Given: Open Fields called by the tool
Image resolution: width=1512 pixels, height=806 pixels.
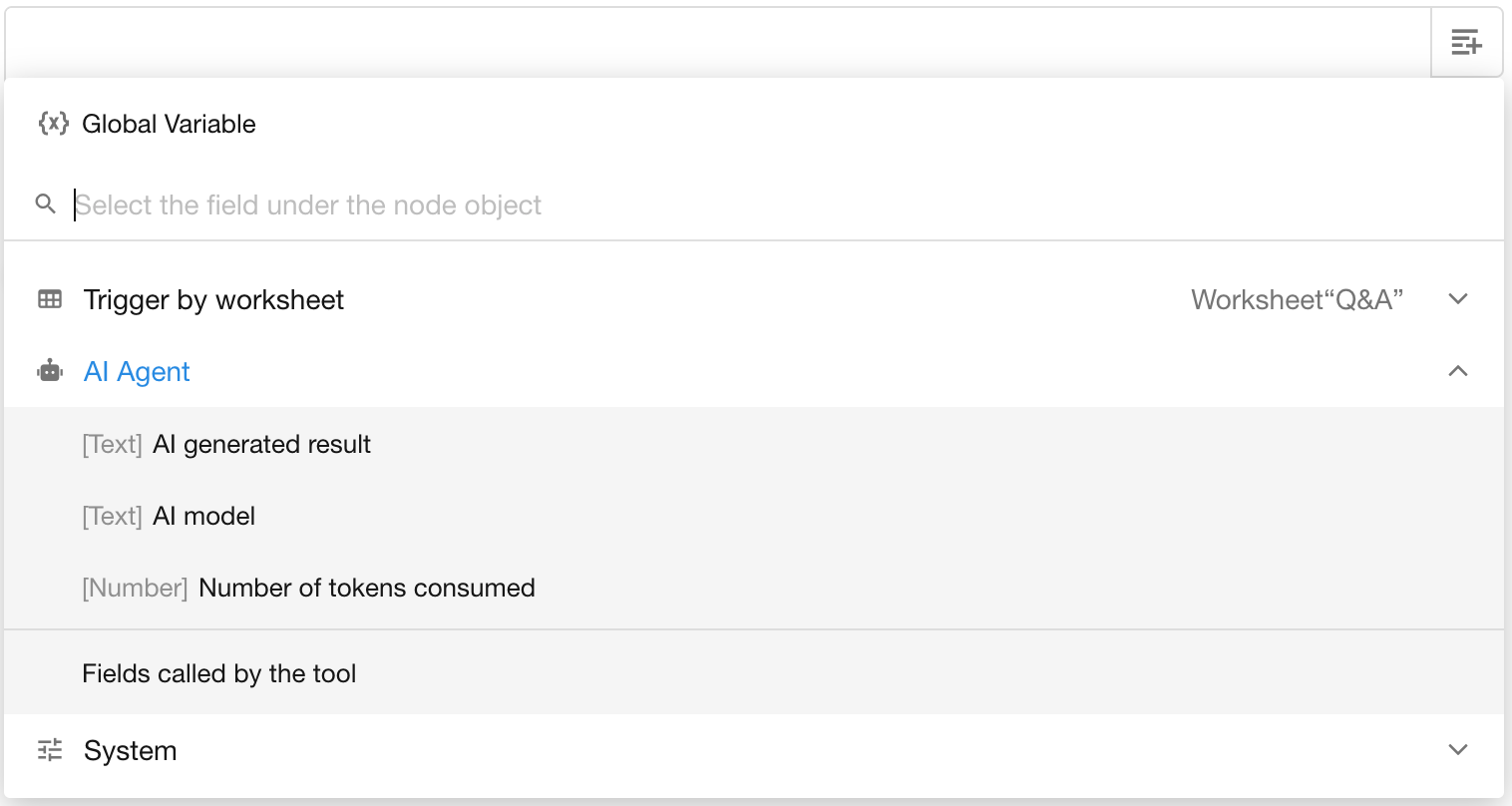Looking at the screenshot, I should click(x=219, y=673).
